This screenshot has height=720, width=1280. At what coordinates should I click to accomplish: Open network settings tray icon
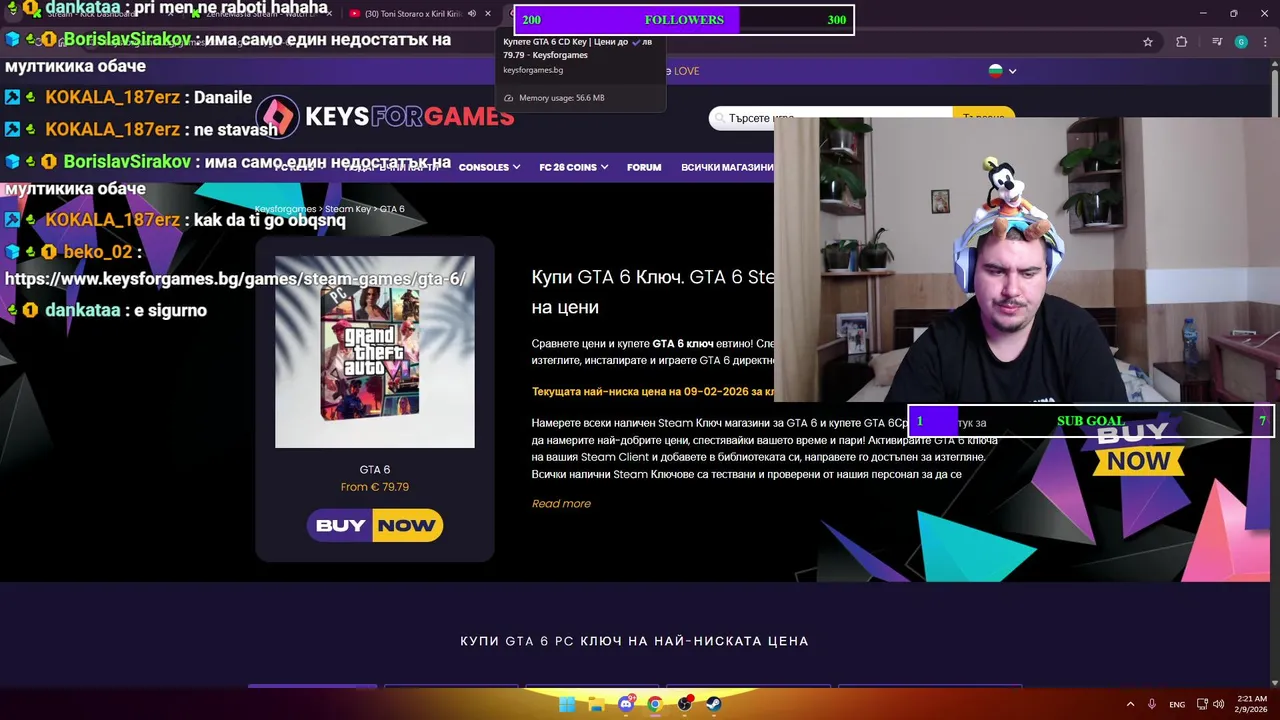point(1203,704)
